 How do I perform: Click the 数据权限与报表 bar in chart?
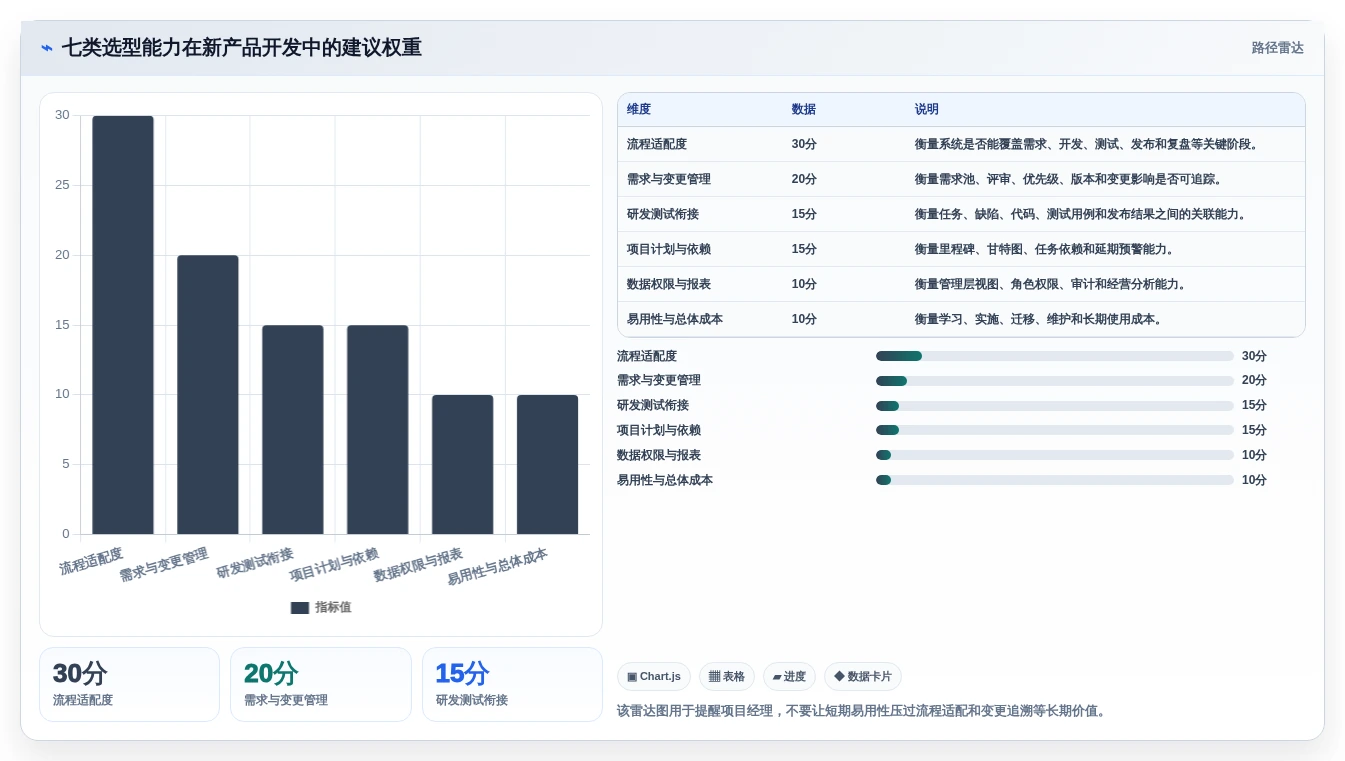coord(463,465)
